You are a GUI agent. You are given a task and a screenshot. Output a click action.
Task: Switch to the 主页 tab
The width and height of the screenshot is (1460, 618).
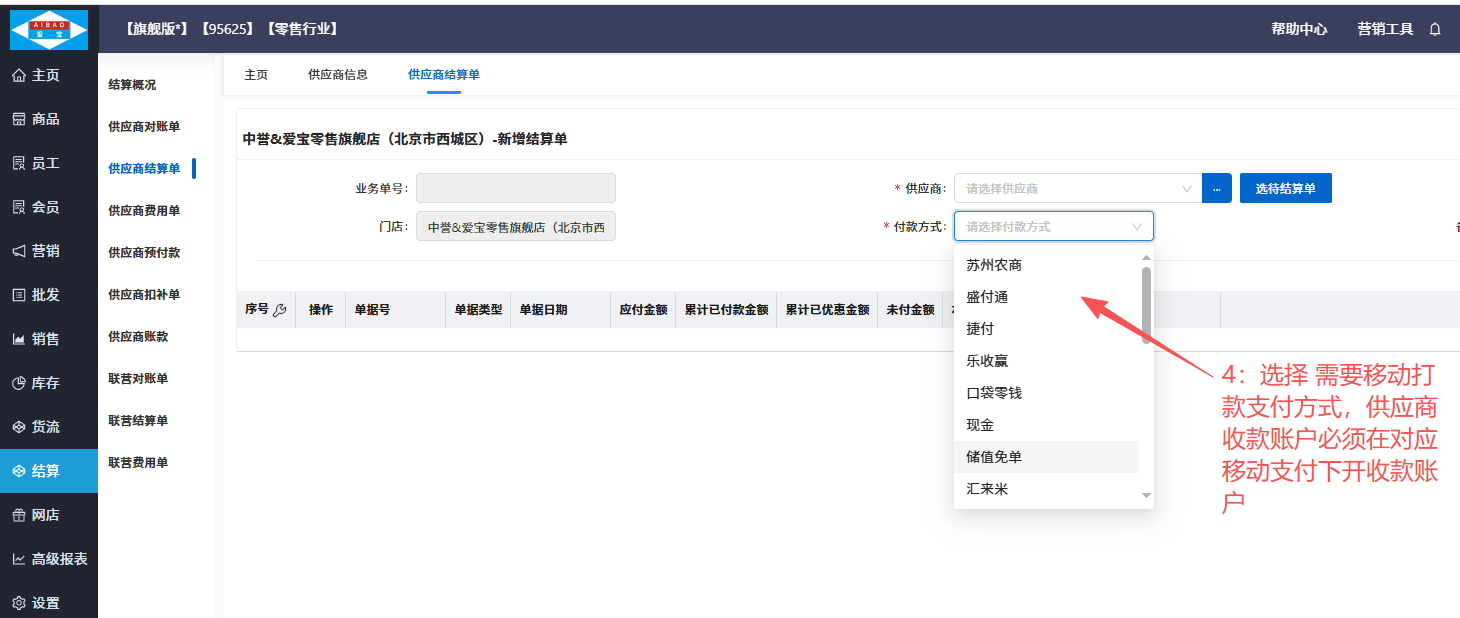256,75
